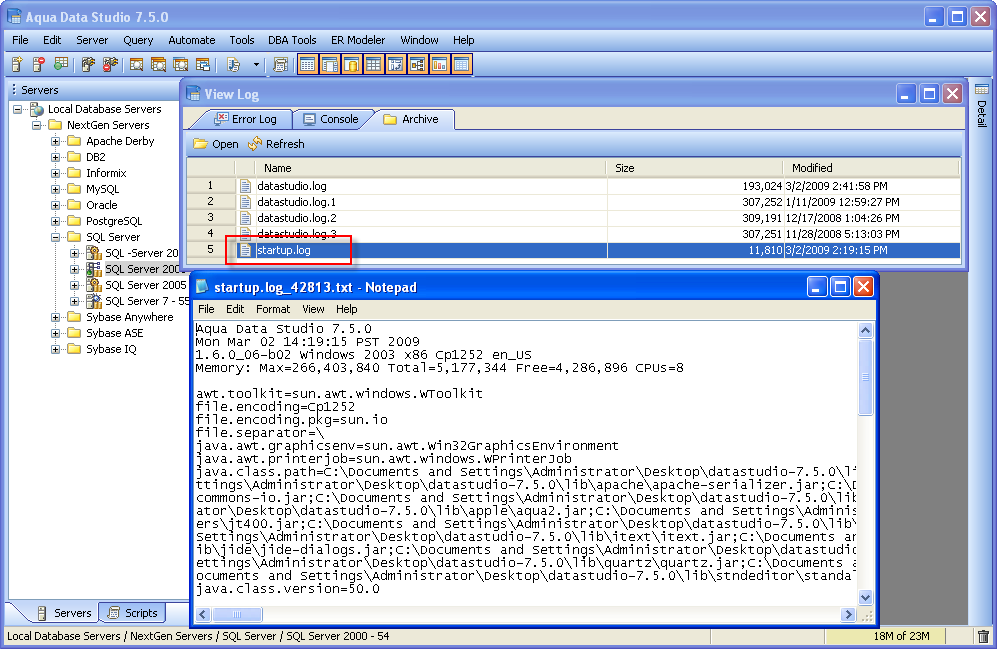Switch to the Console tab

click(331, 119)
